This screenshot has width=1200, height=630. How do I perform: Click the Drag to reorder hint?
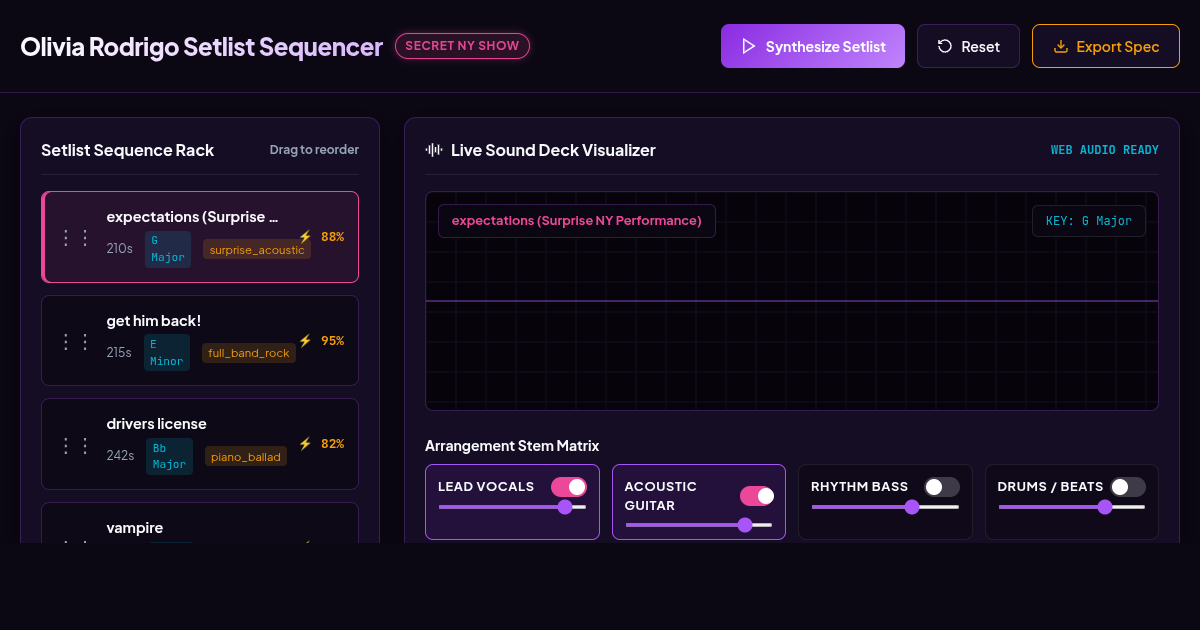tap(314, 150)
